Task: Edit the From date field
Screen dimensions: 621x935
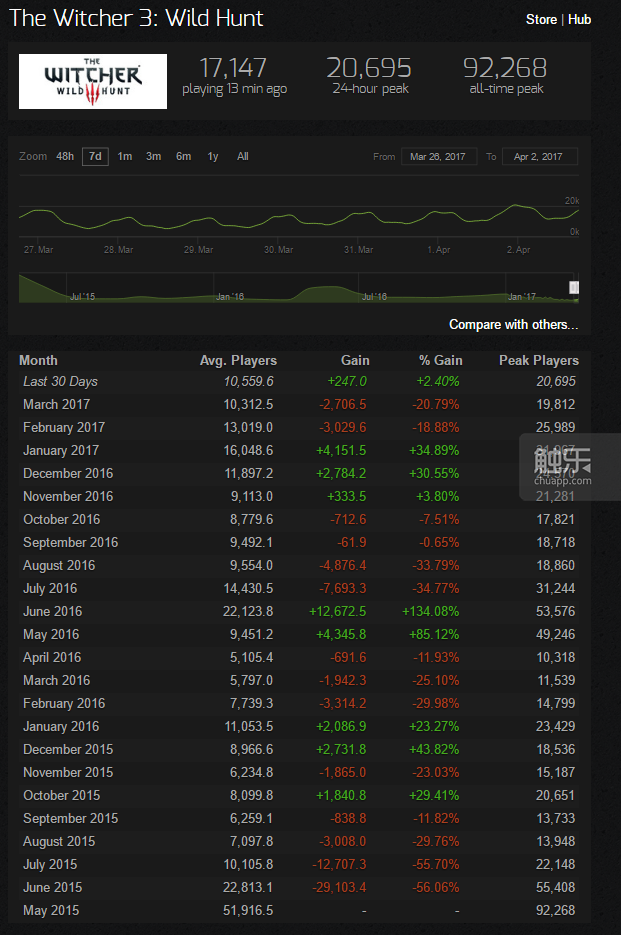Action: tap(439, 156)
